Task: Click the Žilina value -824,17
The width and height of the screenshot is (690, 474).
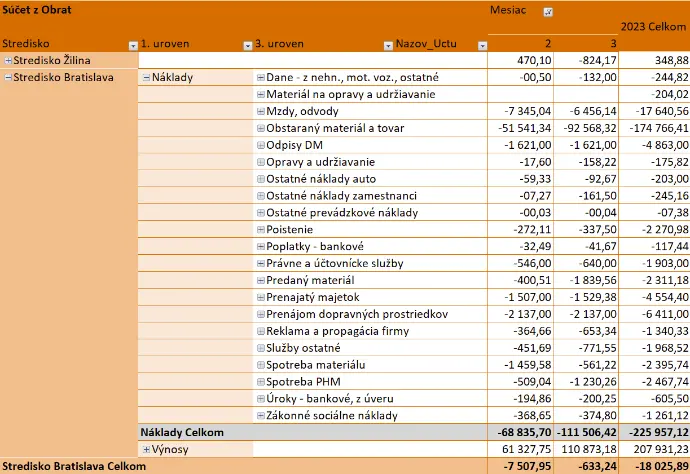Action: point(598,61)
